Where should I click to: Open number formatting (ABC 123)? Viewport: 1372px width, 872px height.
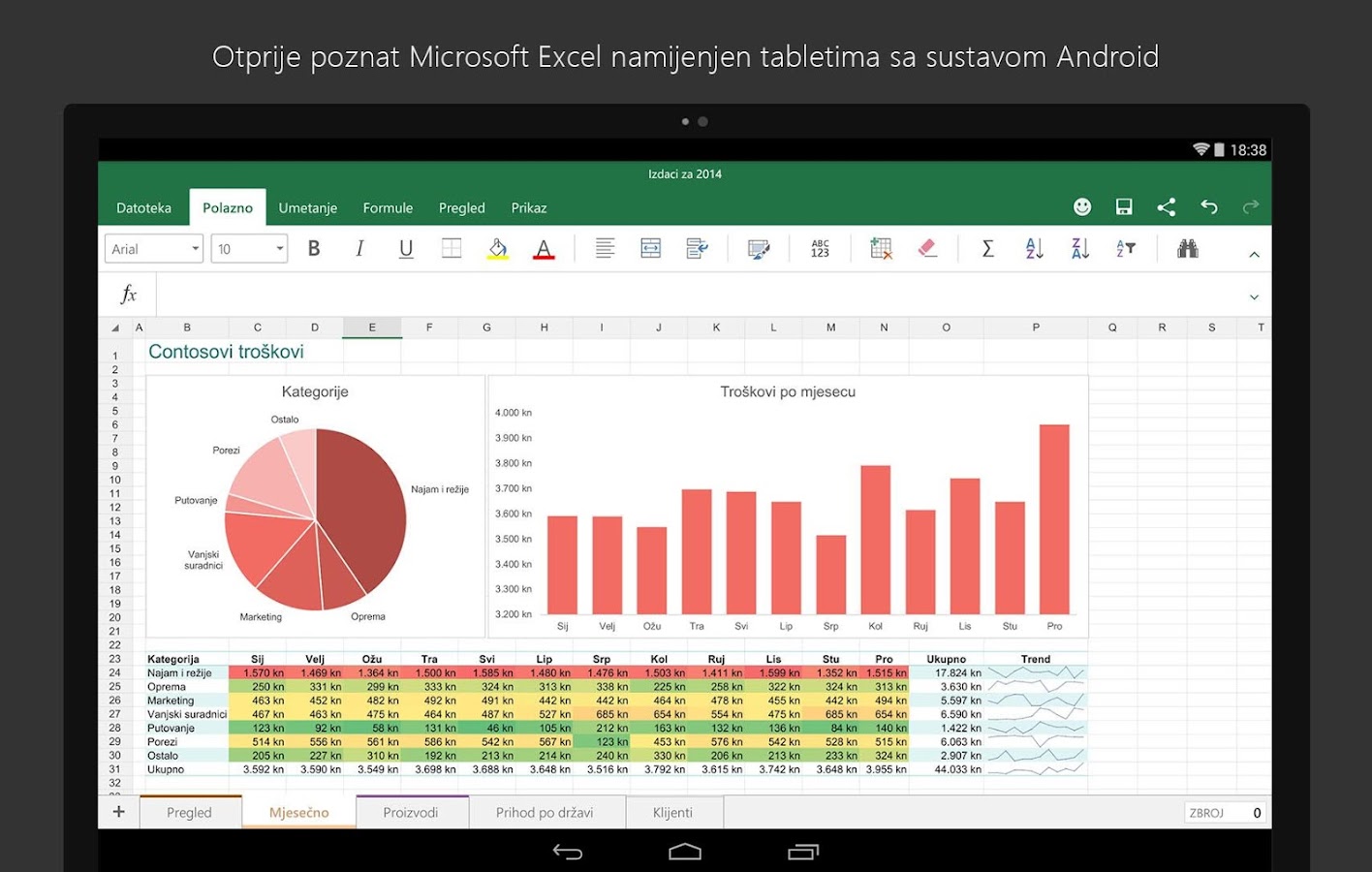820,248
